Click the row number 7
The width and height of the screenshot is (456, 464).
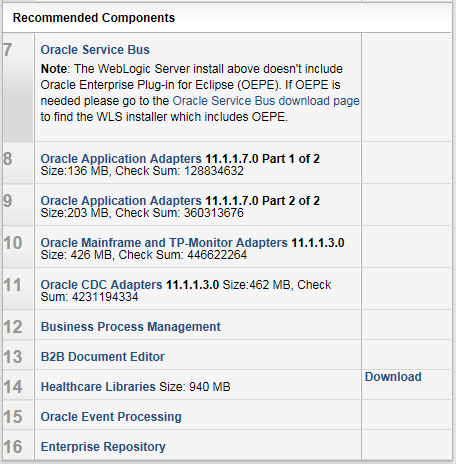click(8, 50)
